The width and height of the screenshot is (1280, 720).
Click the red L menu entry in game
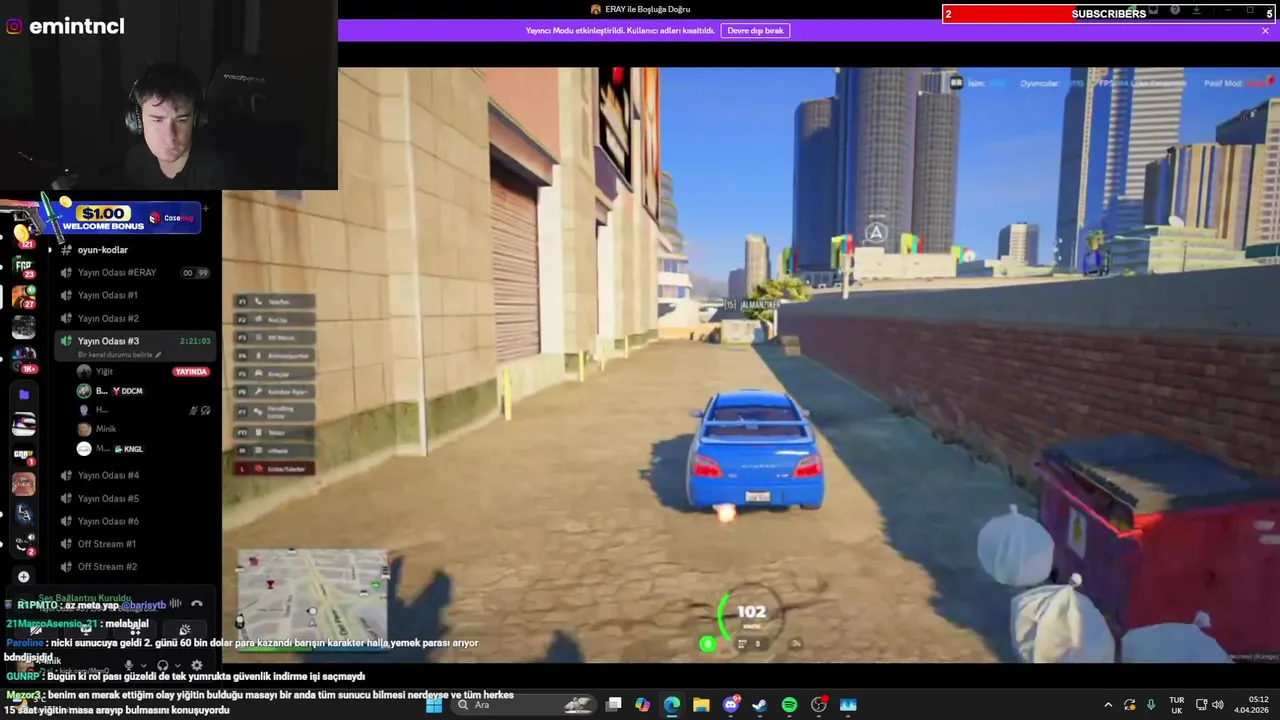point(275,468)
